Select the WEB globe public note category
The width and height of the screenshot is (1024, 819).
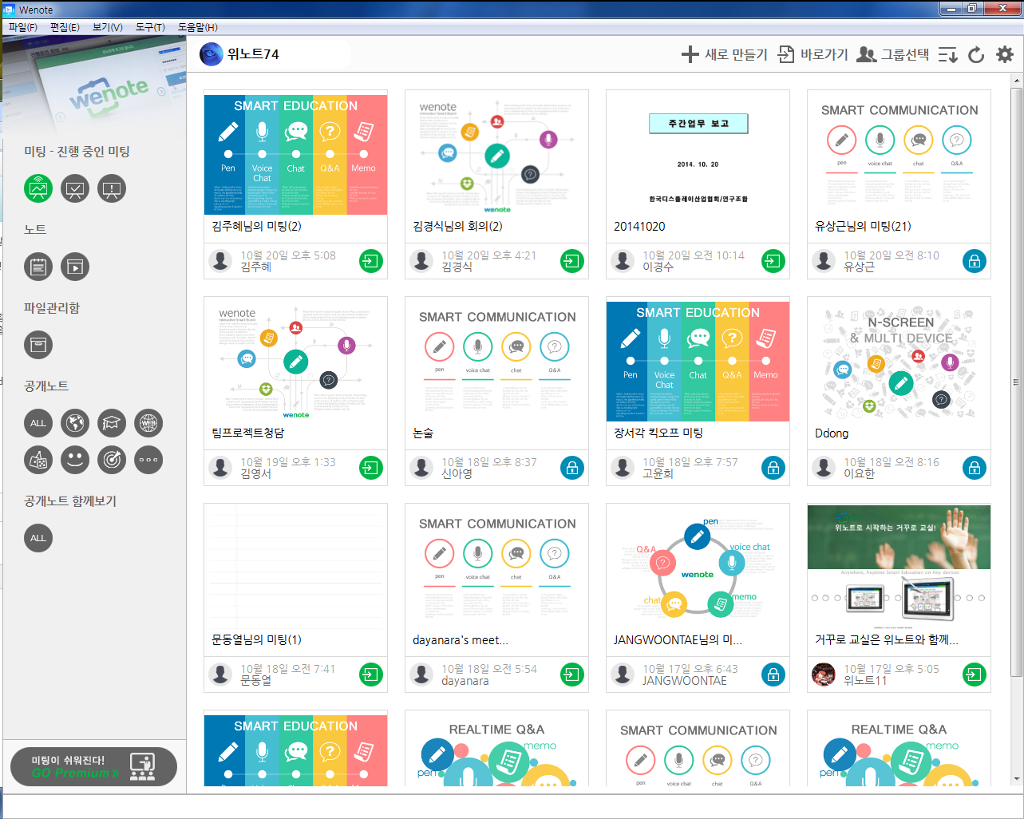[148, 423]
